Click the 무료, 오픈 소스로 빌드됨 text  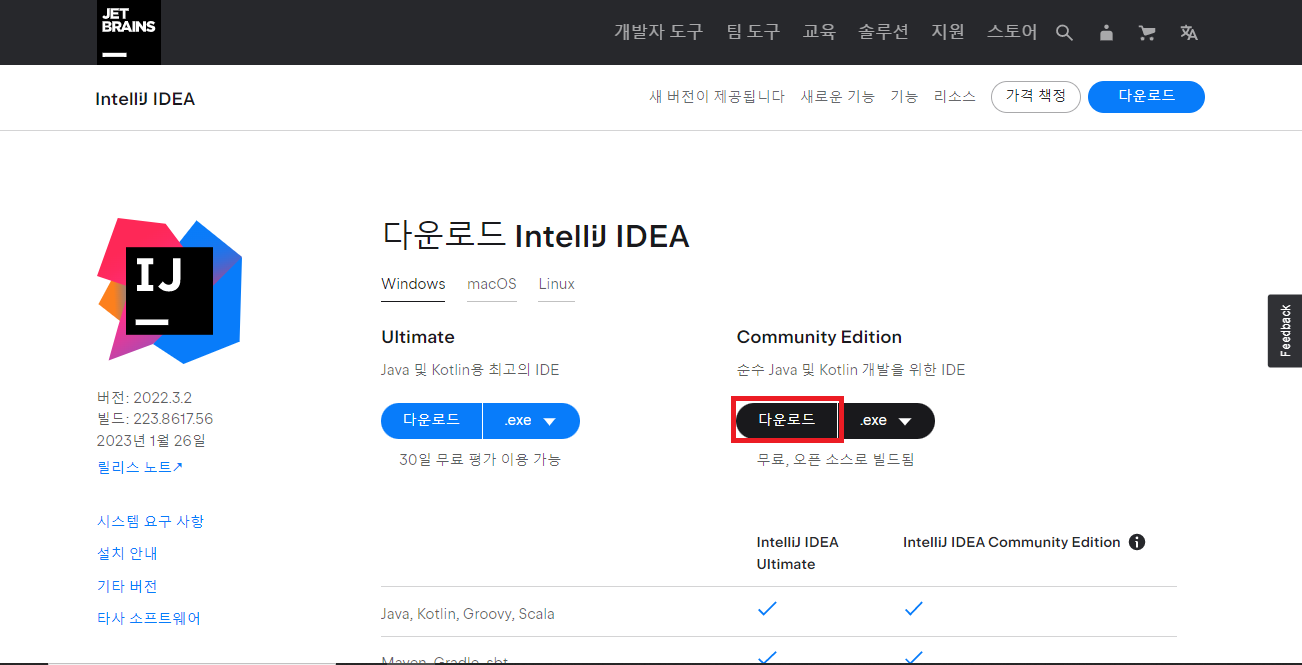pyautogui.click(x=836, y=460)
